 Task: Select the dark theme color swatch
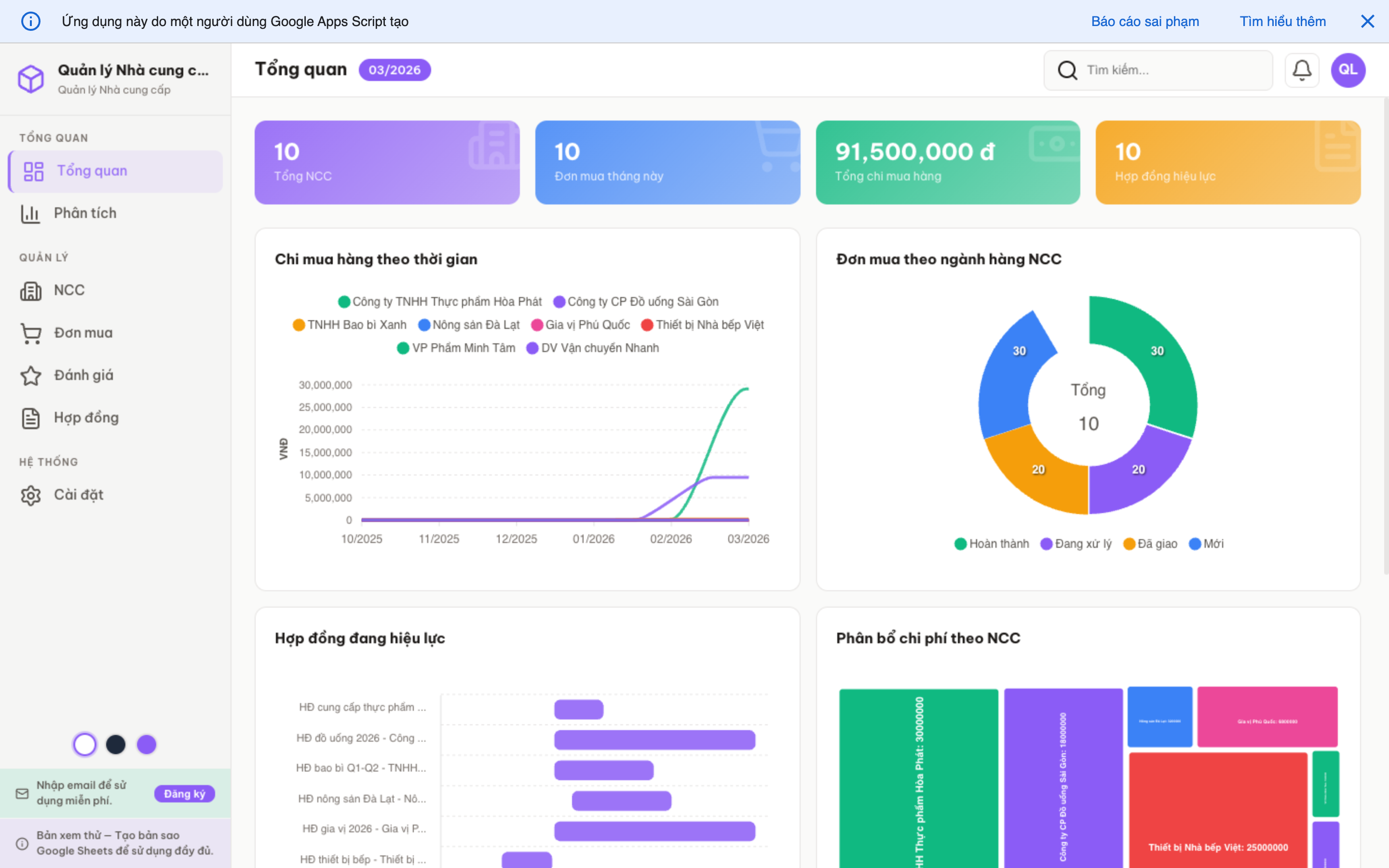pos(115,745)
